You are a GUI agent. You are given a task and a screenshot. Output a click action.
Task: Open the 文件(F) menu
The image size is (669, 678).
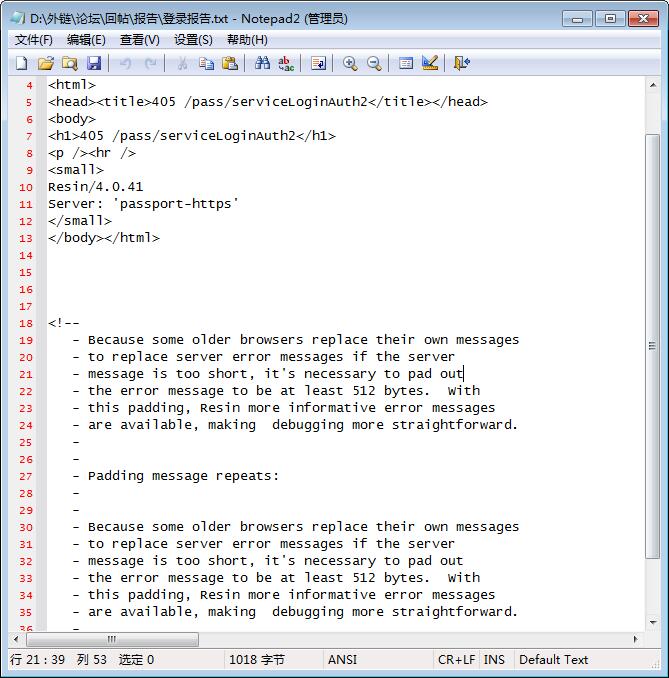pos(34,40)
